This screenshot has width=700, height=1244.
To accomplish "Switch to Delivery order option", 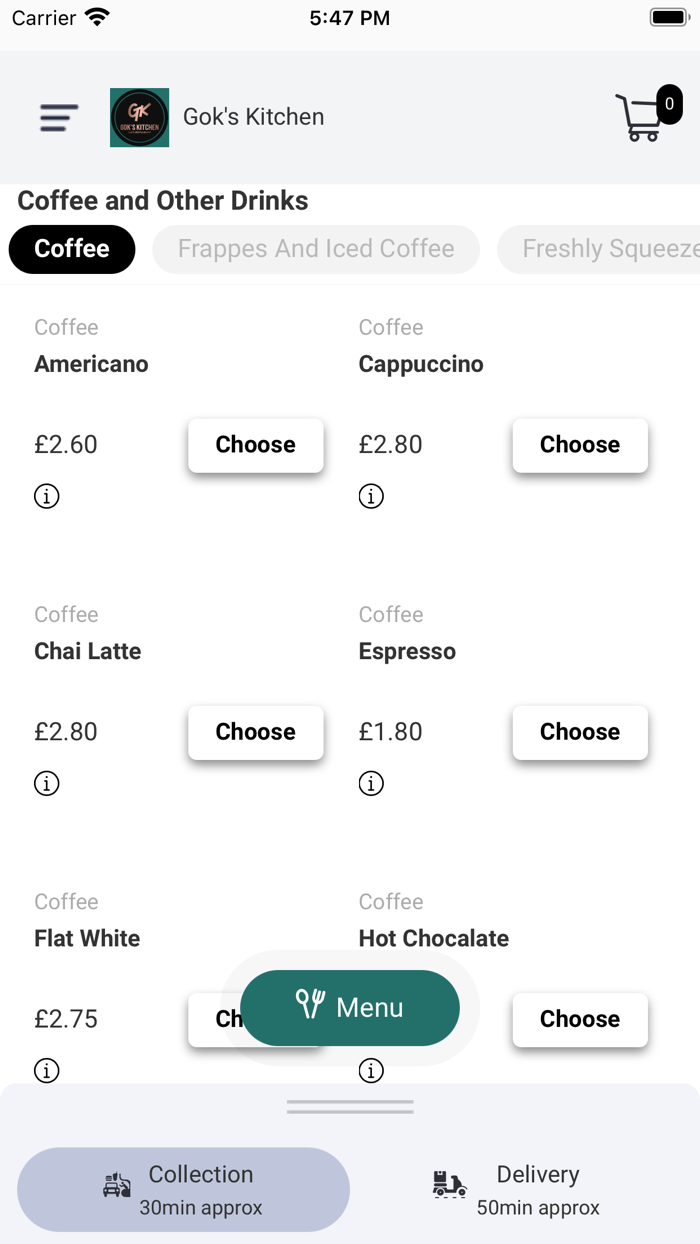I will (517, 1190).
